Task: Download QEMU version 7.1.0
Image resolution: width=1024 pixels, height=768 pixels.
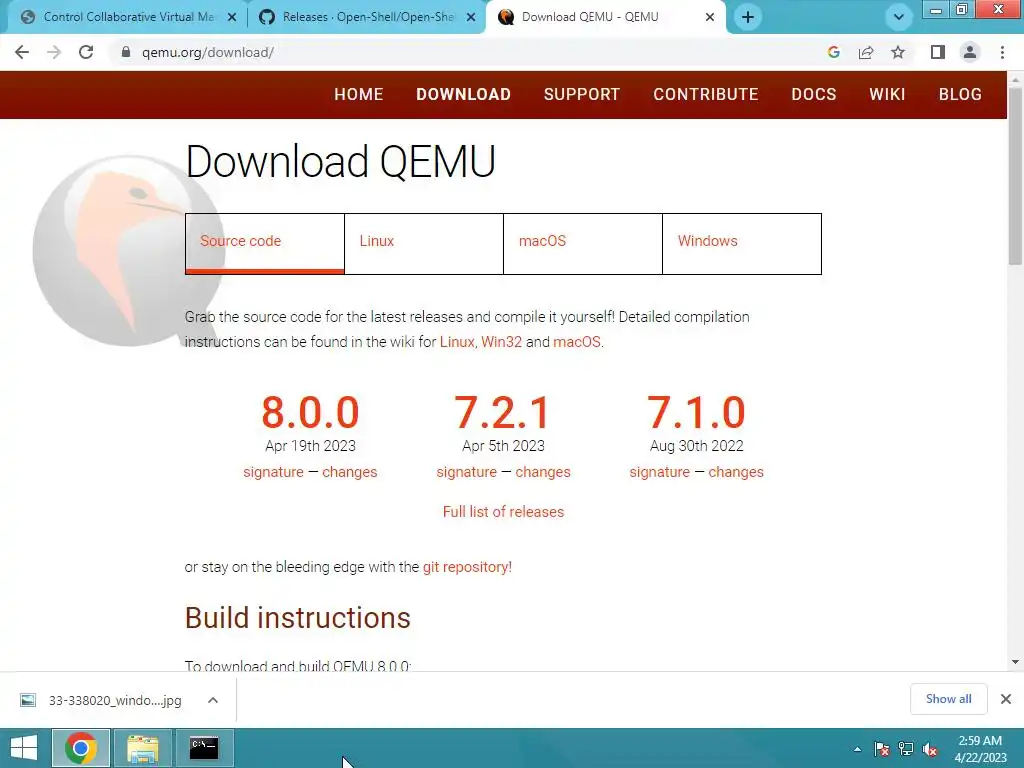Action: pyautogui.click(x=696, y=412)
